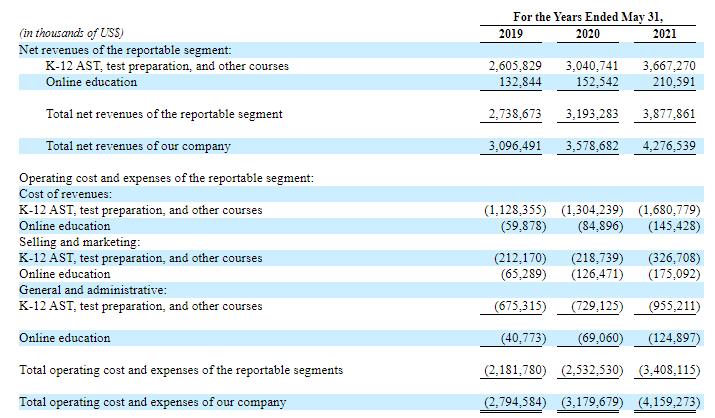Select company total expense (4,159,273)
Screen dimensions: 715x418
[x=669, y=402]
